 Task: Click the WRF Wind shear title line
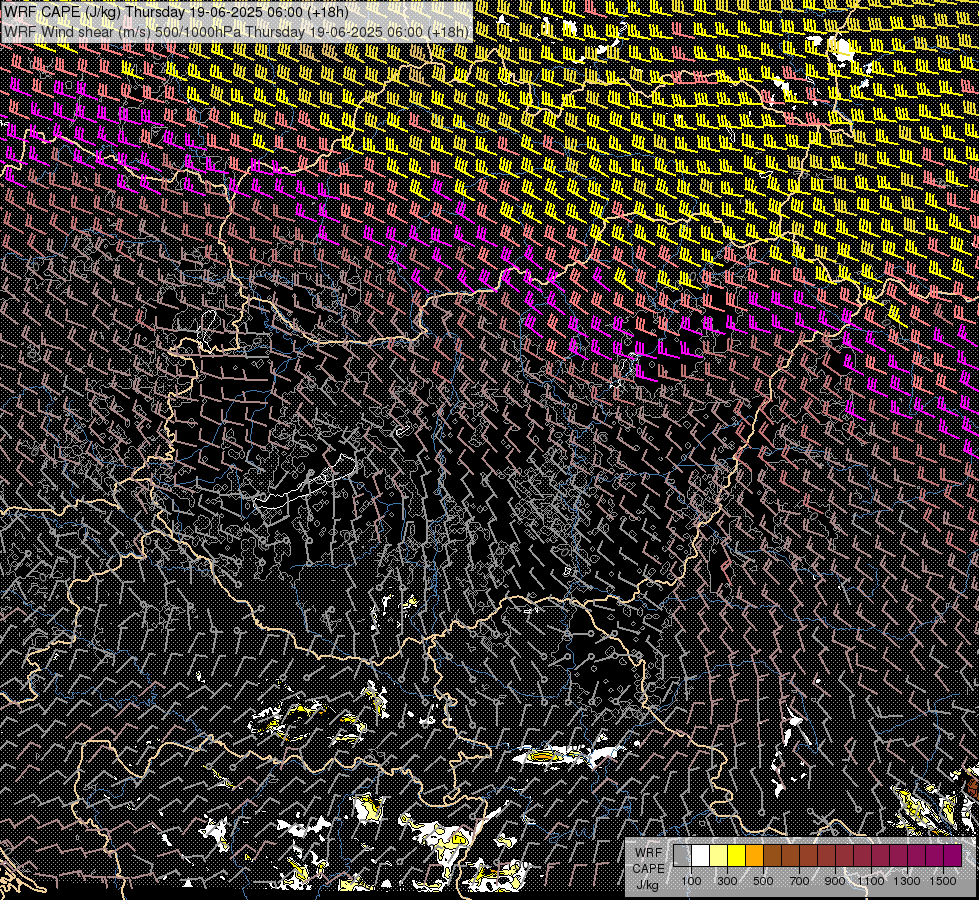(x=236, y=31)
